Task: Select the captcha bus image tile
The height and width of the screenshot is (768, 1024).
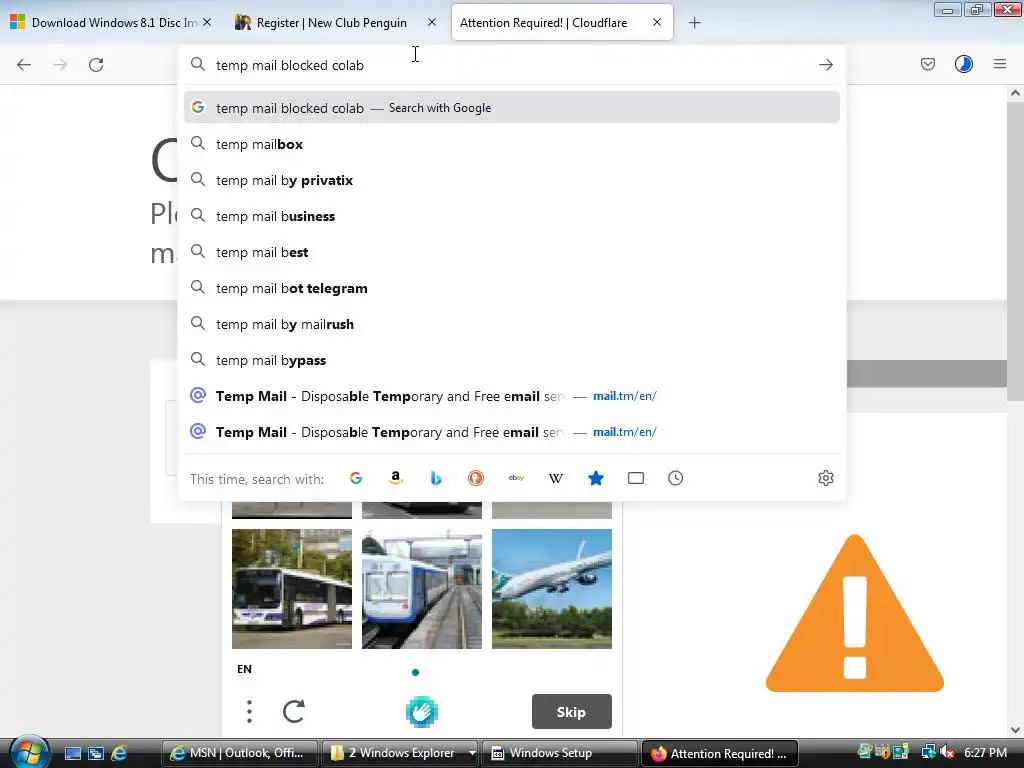Action: point(292,589)
